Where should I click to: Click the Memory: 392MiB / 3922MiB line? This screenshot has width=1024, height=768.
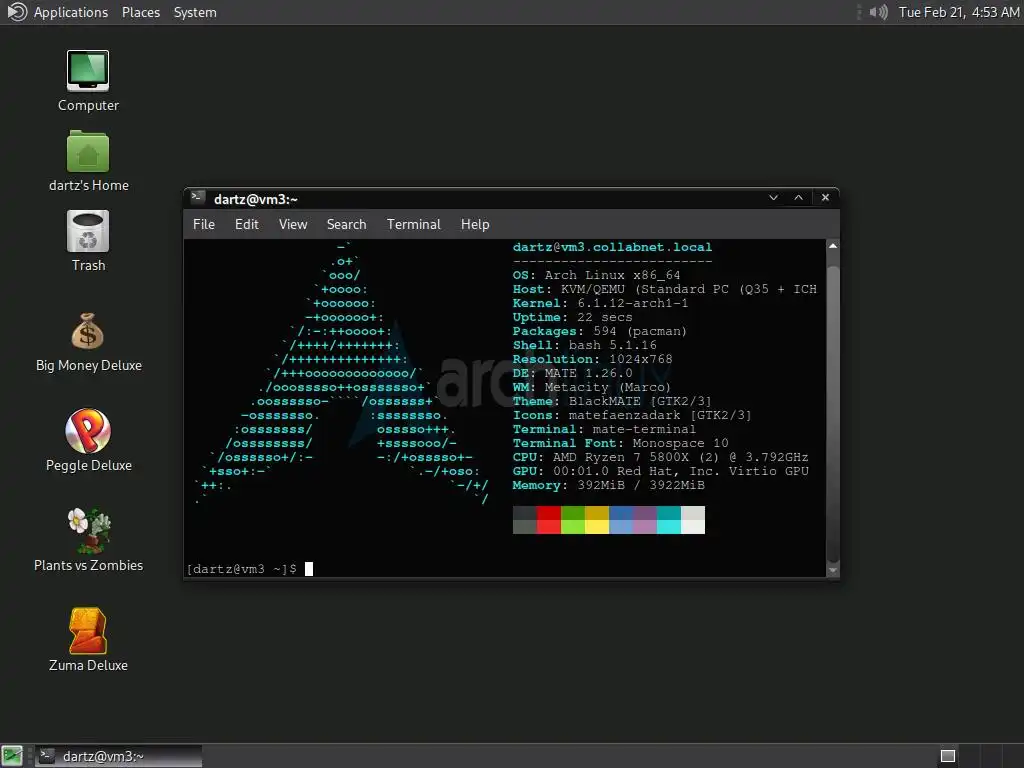click(609, 485)
